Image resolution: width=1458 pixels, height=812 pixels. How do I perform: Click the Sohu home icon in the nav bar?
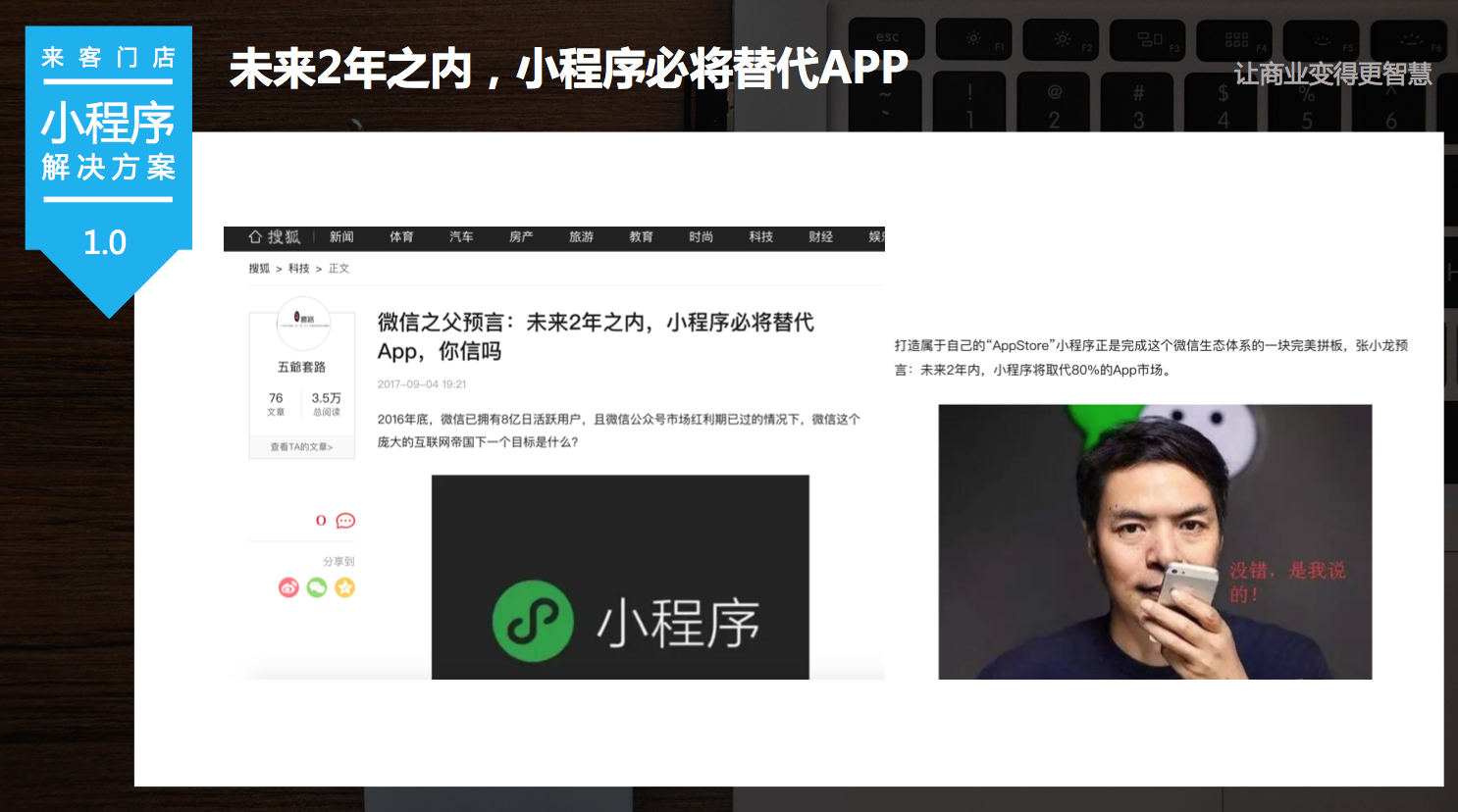pos(255,237)
